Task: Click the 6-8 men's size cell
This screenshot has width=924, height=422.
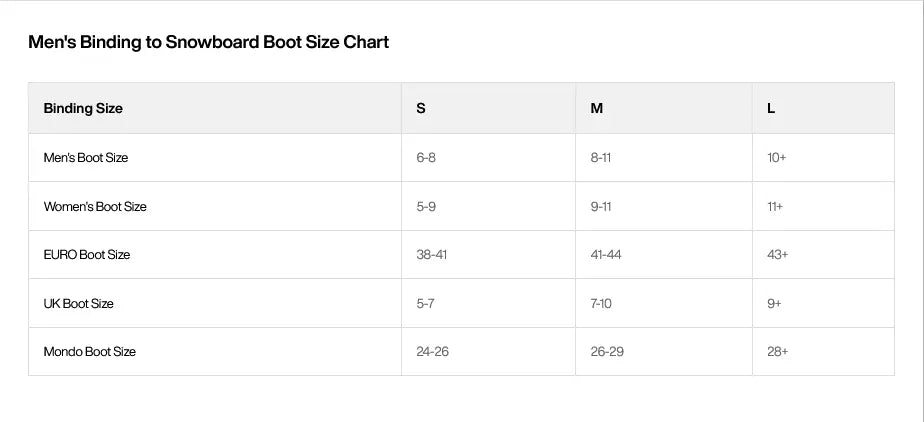Action: (489, 158)
